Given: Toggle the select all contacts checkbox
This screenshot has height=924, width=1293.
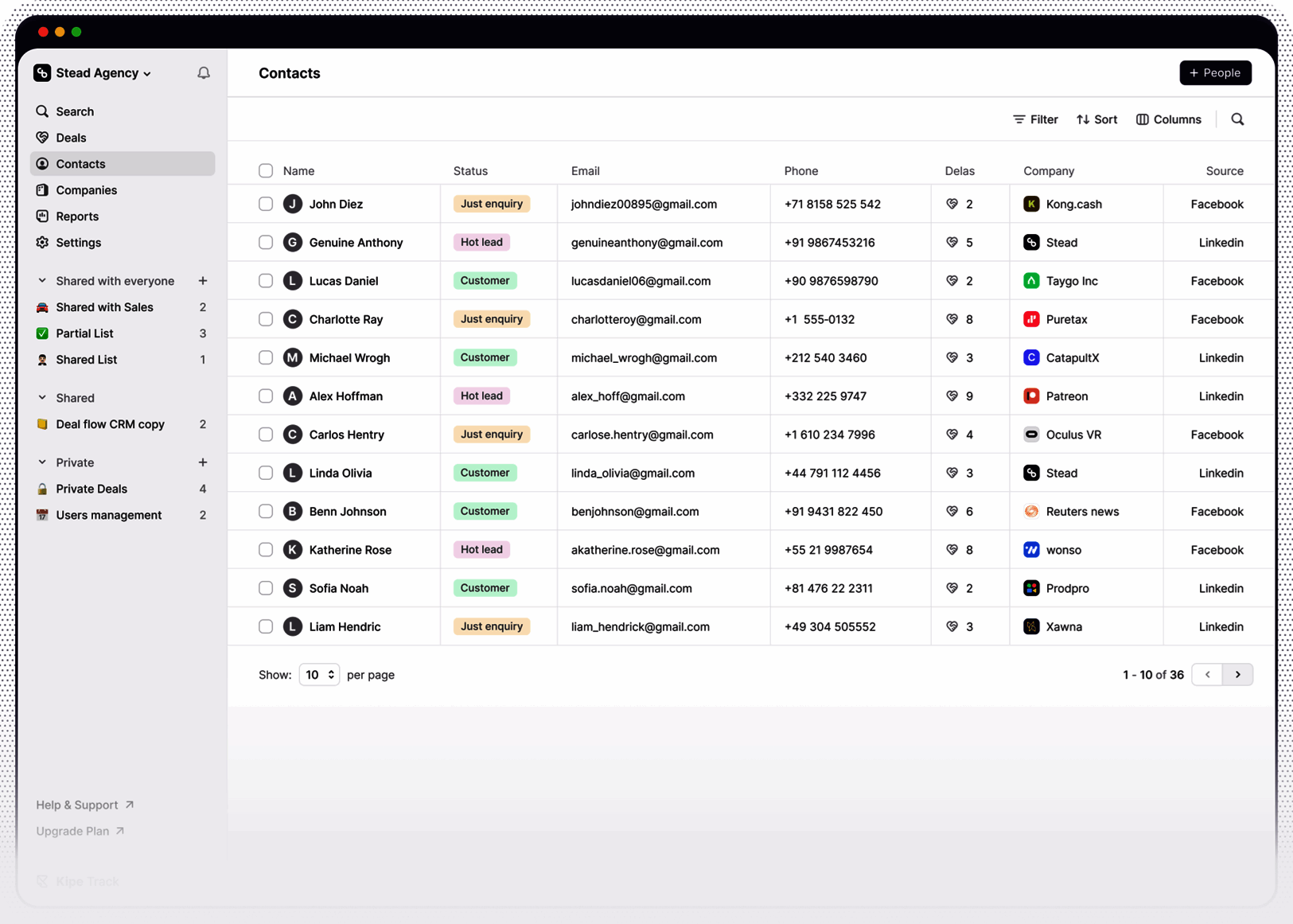Looking at the screenshot, I should tap(266, 170).
